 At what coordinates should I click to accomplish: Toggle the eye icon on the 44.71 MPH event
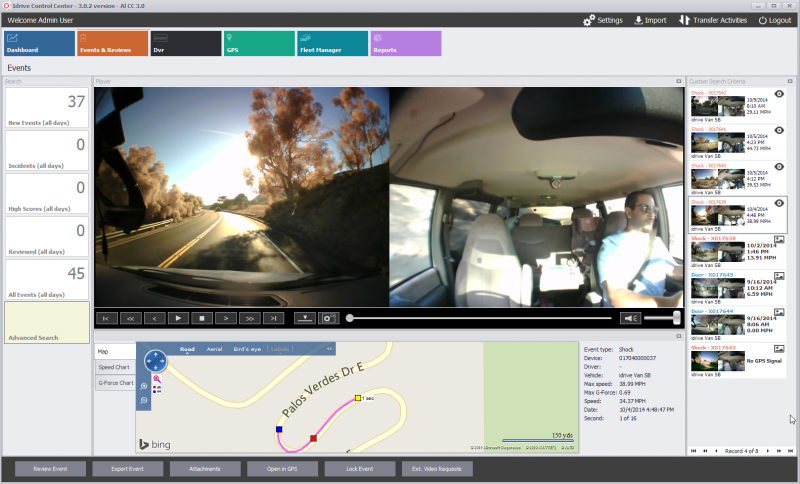pos(779,130)
